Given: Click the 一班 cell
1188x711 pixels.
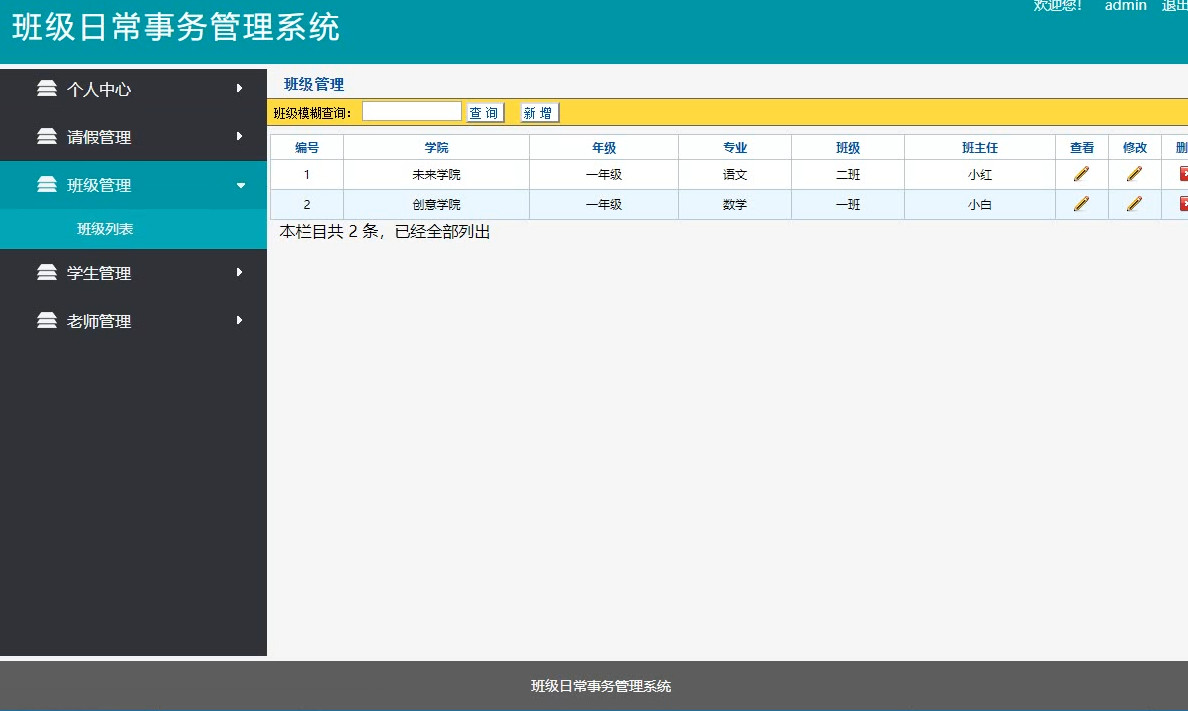Looking at the screenshot, I should coord(848,204).
